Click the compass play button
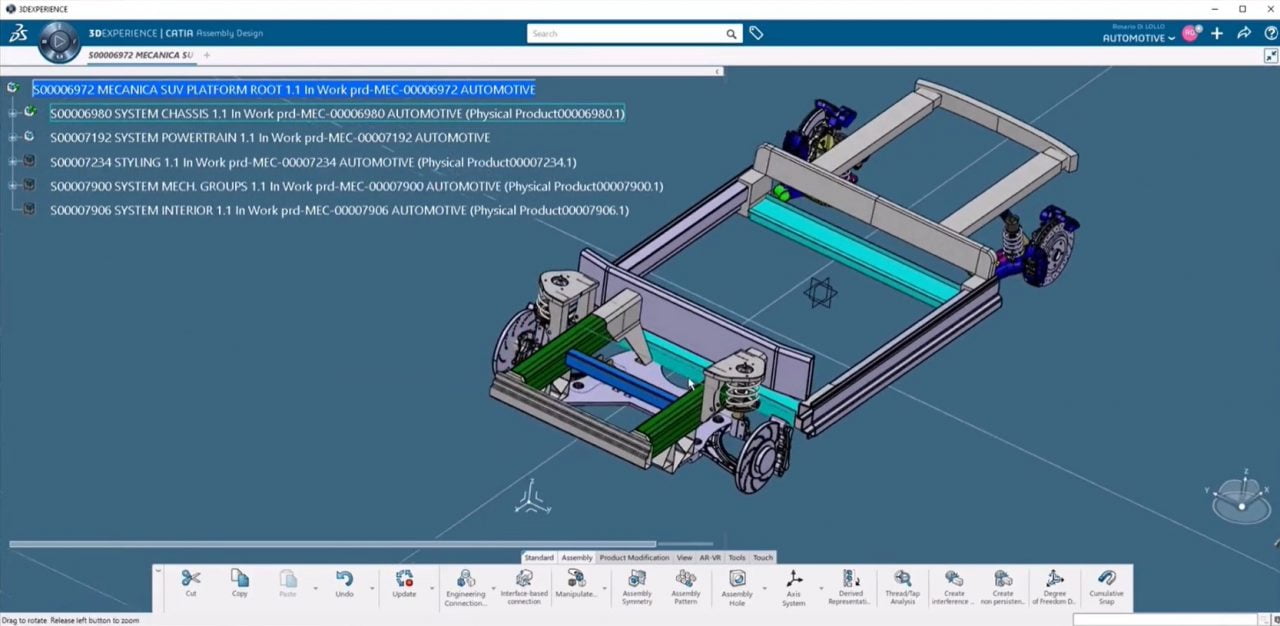Image resolution: width=1280 pixels, height=626 pixels. 59,42
